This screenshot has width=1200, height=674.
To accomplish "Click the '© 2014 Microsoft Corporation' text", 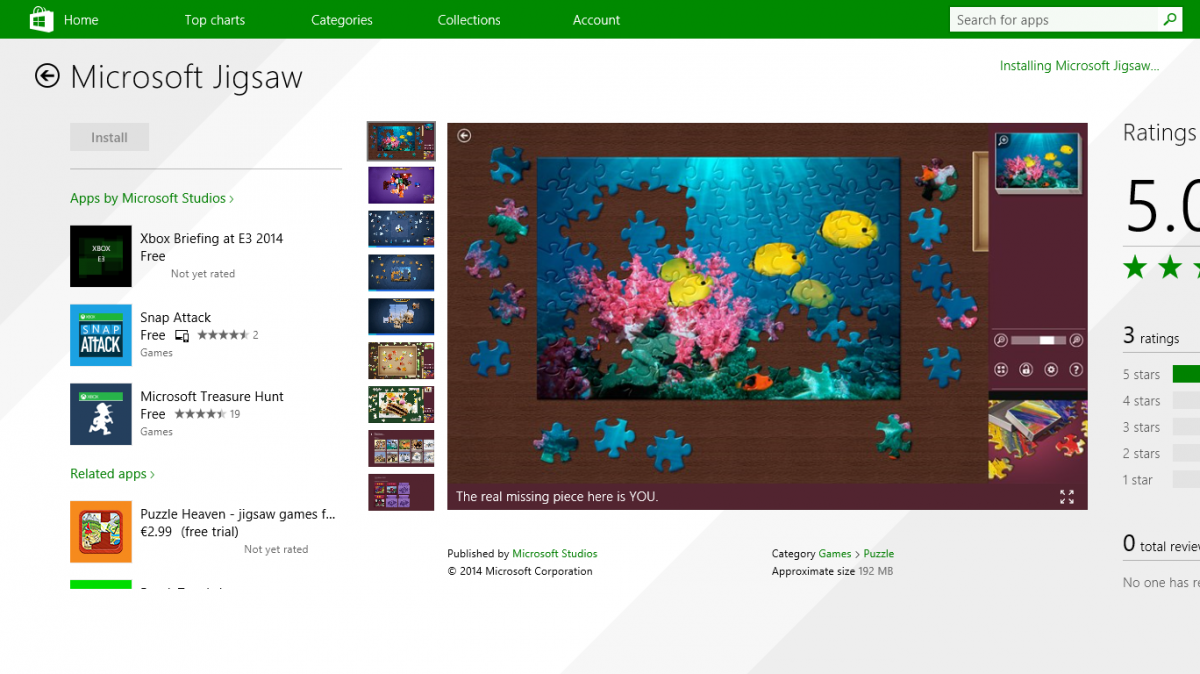I will (520, 571).
